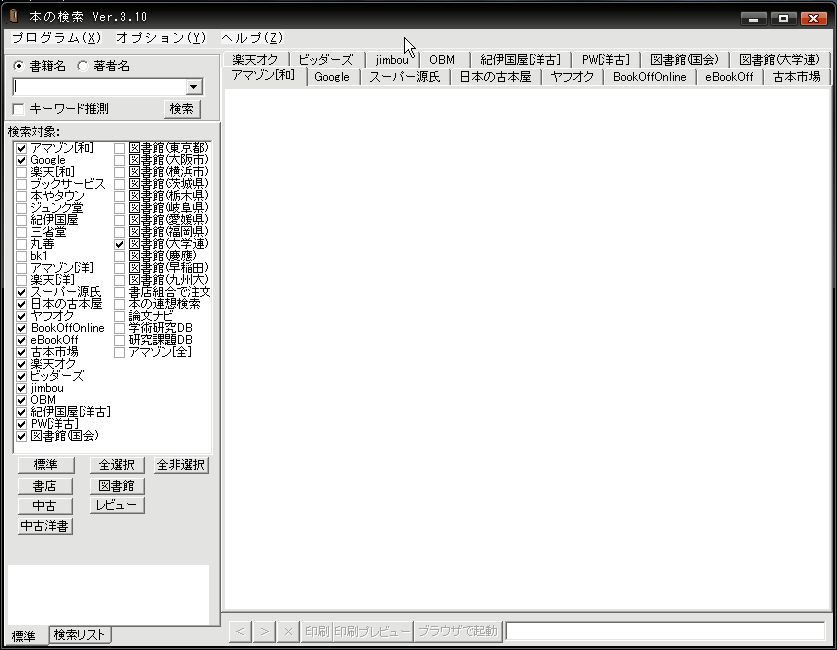Select the アマゾン[和] tab
837x650 pixels.
tap(263, 75)
